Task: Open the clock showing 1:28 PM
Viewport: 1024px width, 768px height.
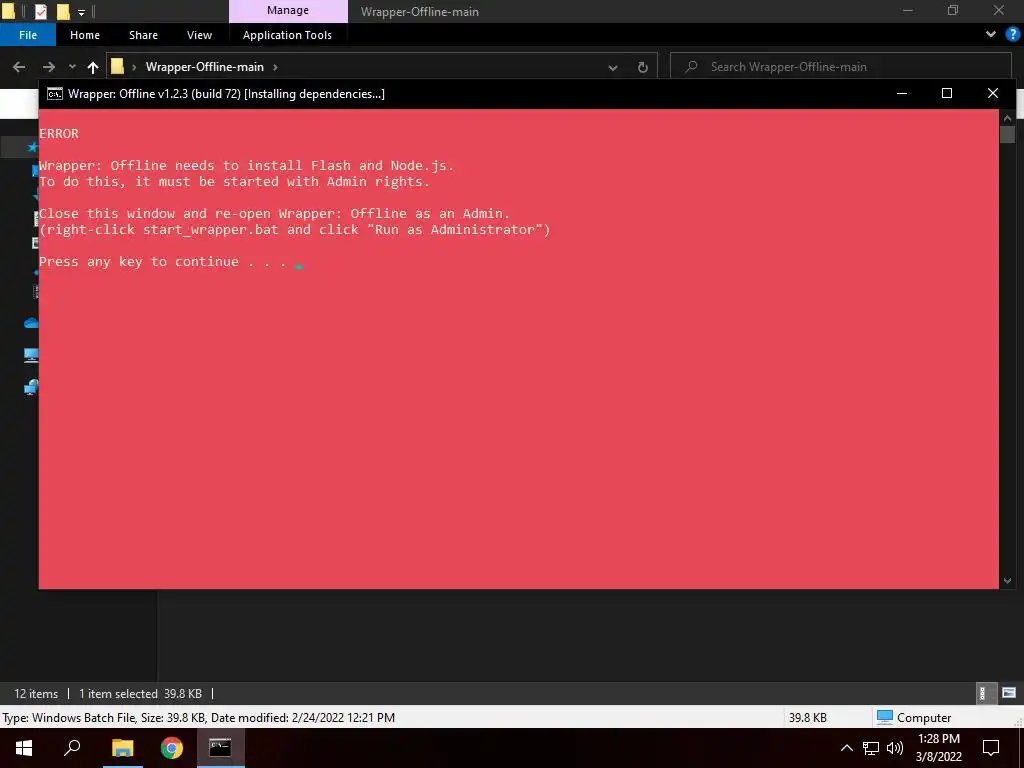Action: pos(938,748)
